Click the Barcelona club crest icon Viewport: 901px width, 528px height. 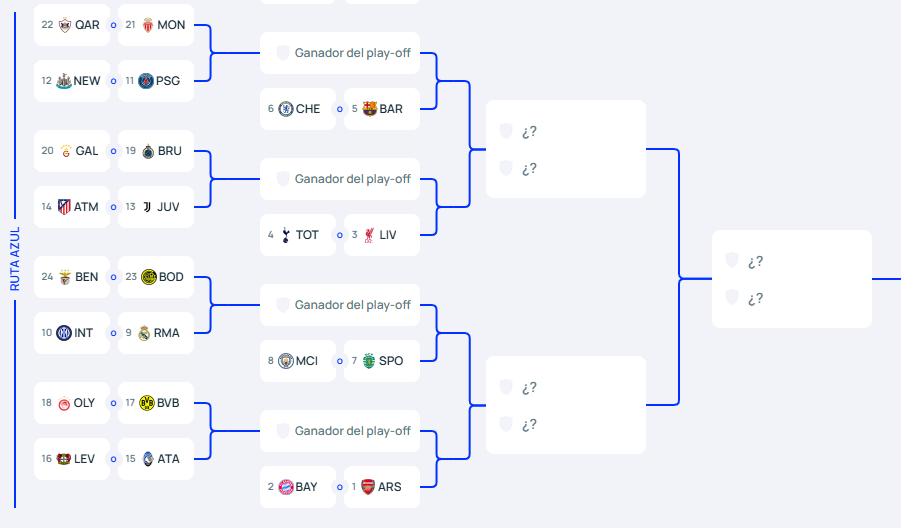370,109
